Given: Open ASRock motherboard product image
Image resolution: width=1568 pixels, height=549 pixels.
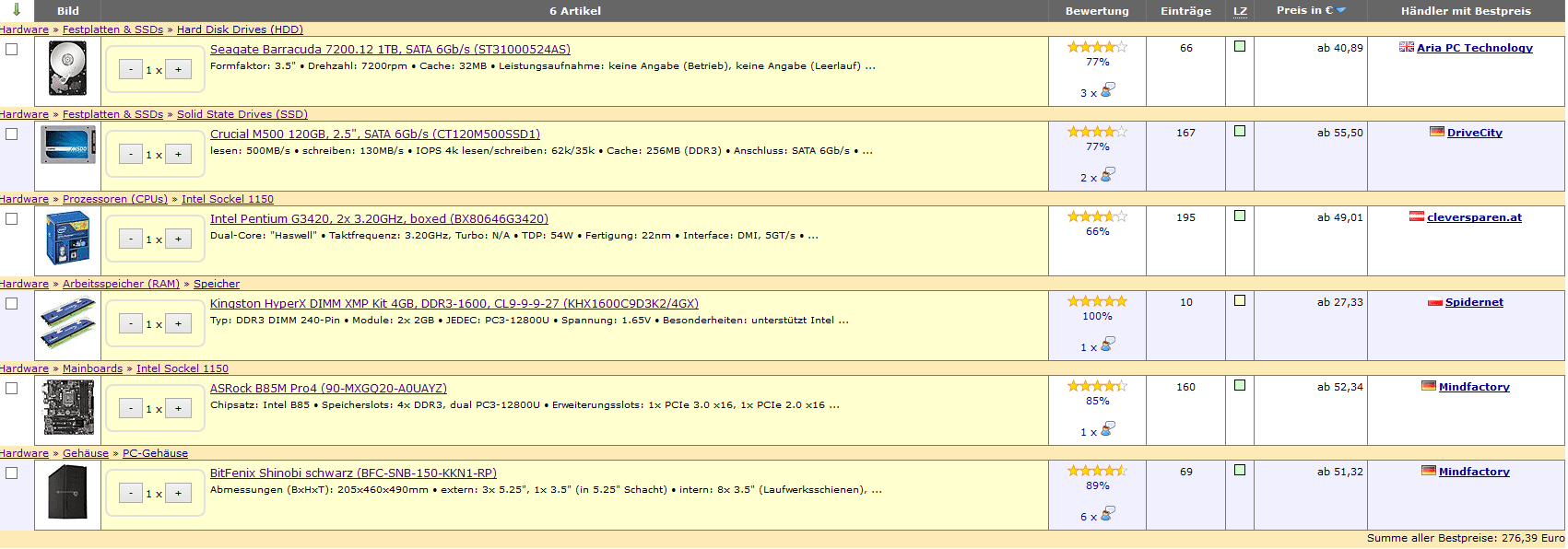Looking at the screenshot, I should click(x=68, y=407).
